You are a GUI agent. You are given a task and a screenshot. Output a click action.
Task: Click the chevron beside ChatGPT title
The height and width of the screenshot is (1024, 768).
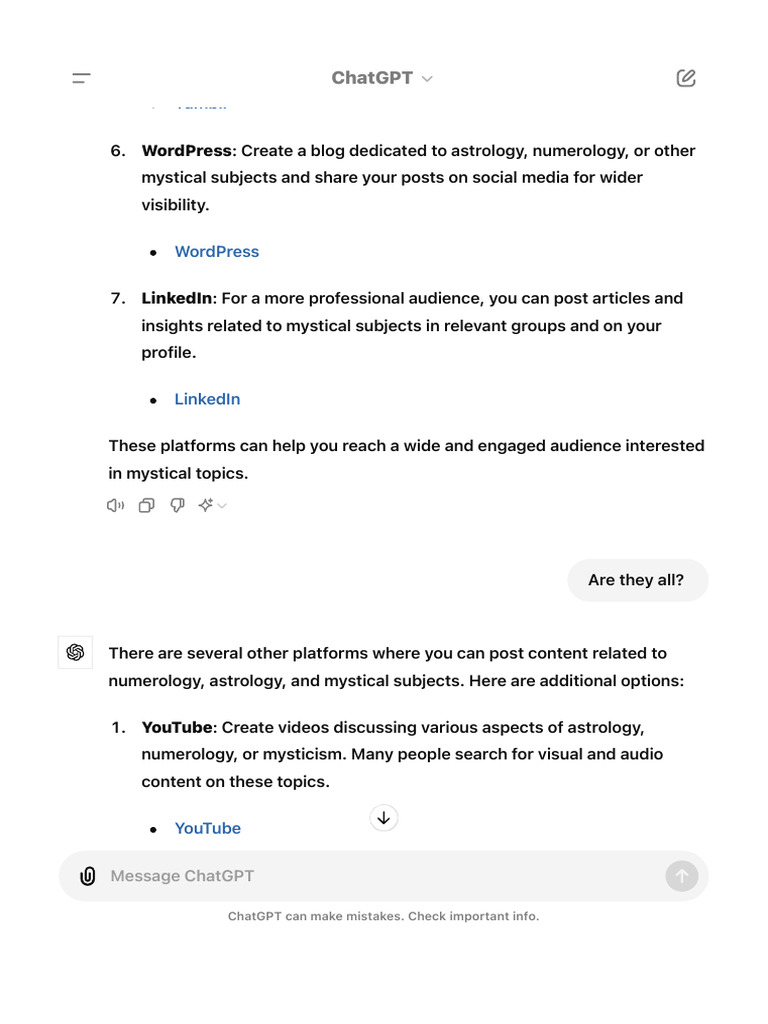(427, 79)
